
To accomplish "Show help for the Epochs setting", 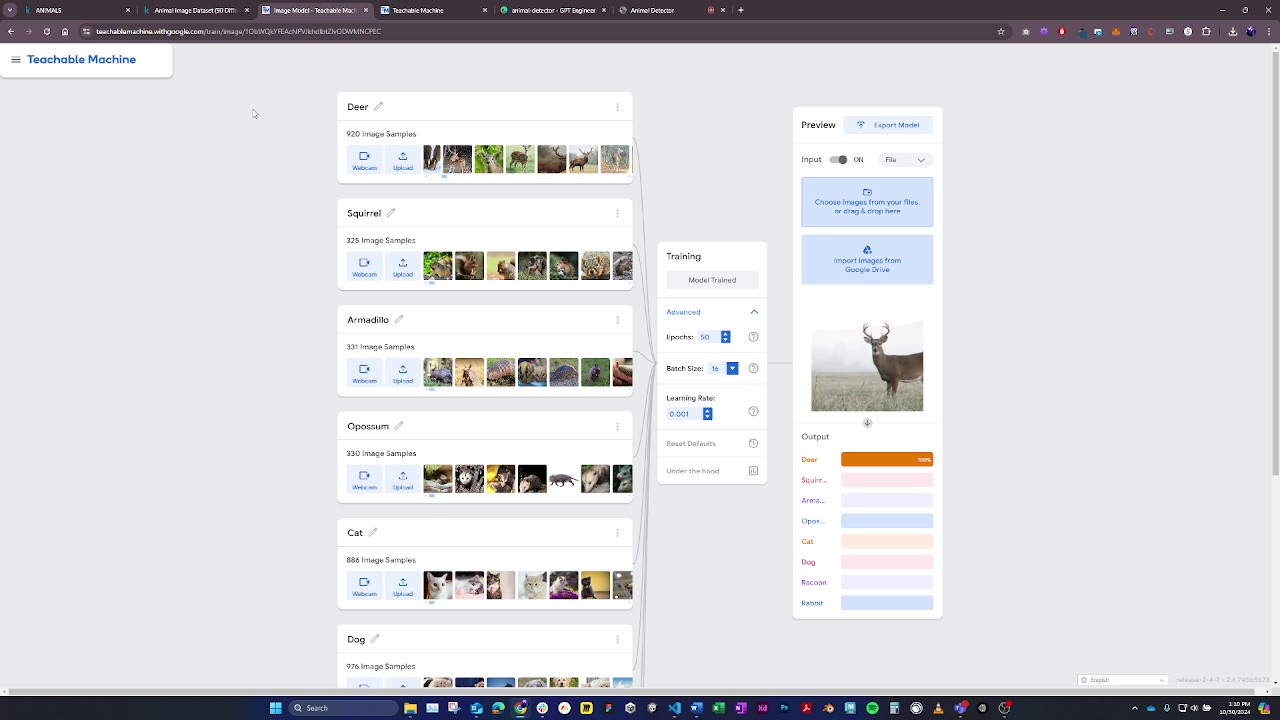I will (754, 337).
